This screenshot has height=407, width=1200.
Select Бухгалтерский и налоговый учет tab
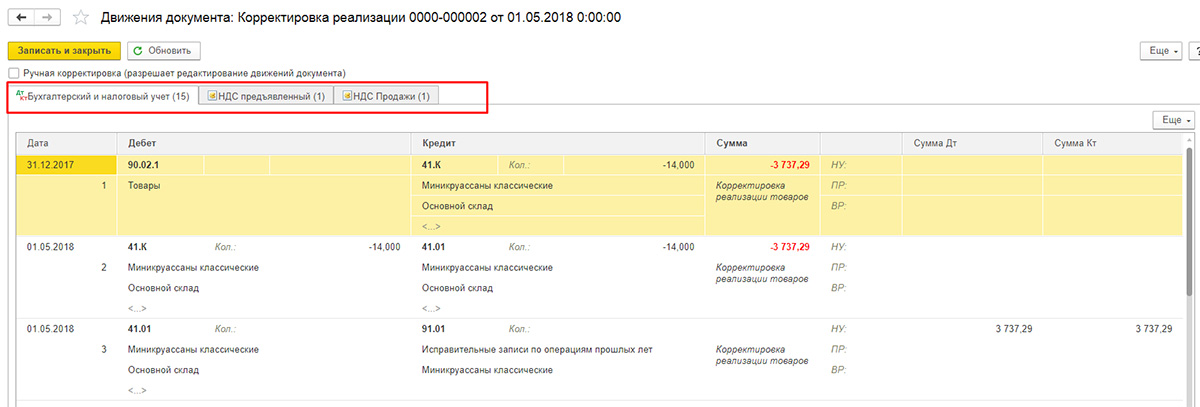tap(103, 96)
